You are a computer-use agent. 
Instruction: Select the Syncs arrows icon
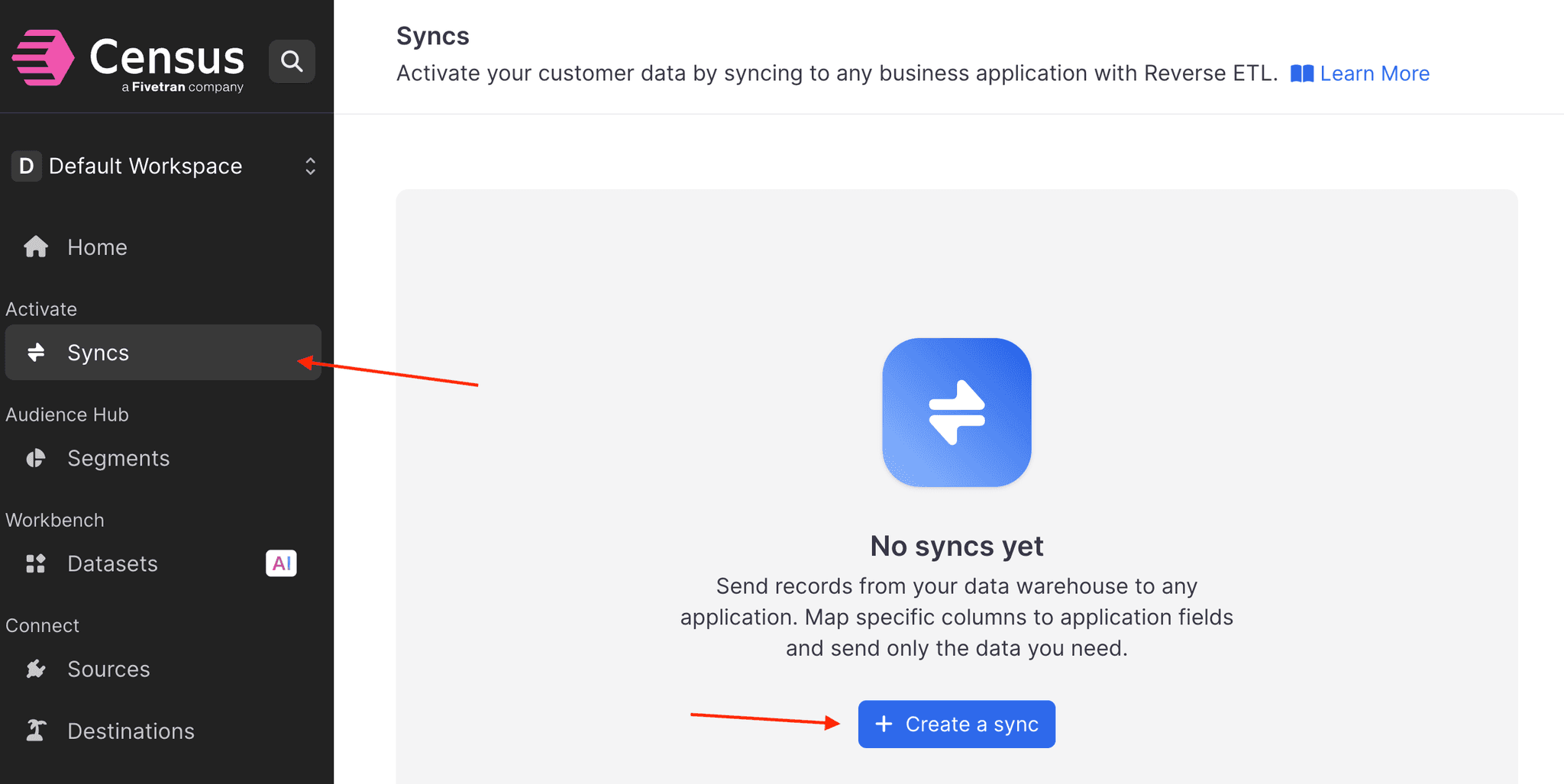pos(36,352)
